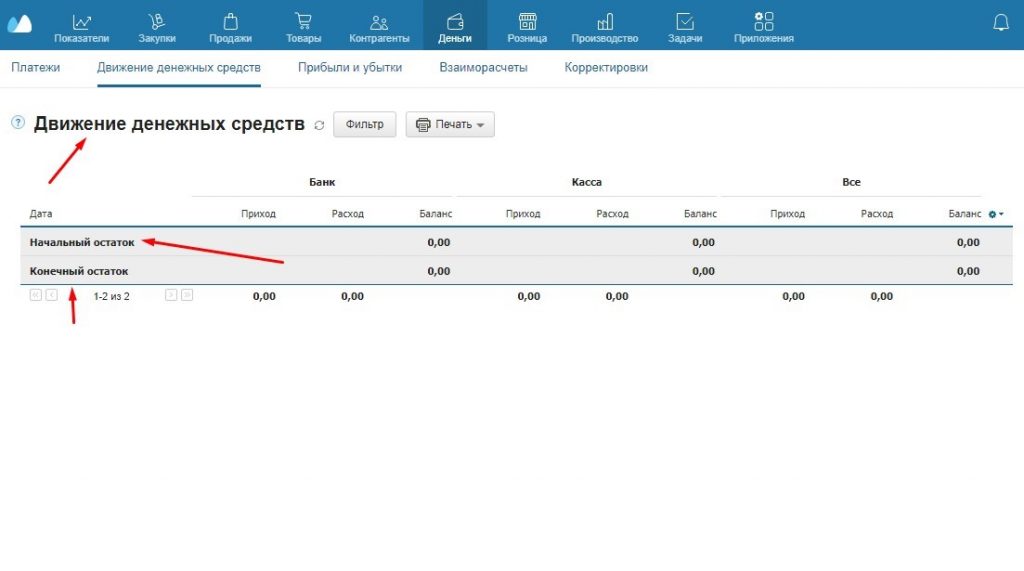Click the 1-2 из 2 pagination text
The height and width of the screenshot is (571, 1024).
[112, 297]
